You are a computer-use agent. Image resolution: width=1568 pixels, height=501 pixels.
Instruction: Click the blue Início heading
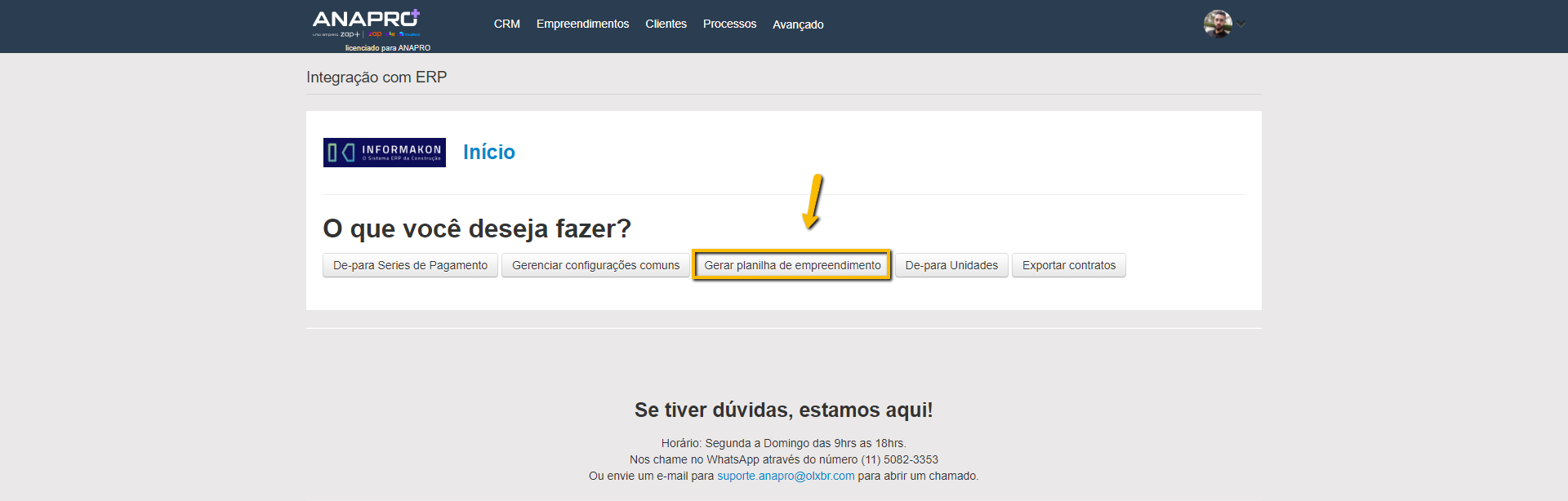tap(488, 152)
